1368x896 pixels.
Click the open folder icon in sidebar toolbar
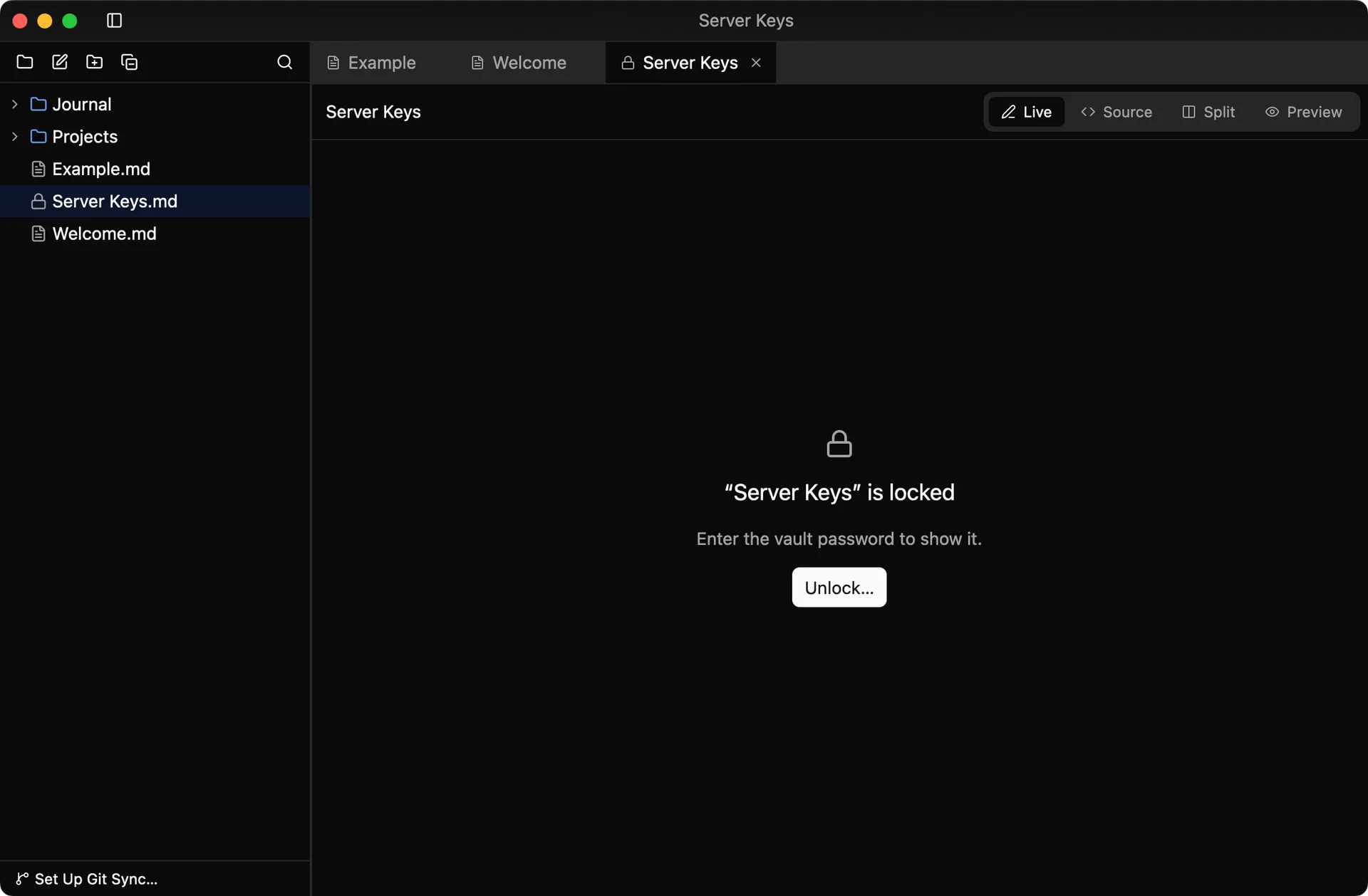point(25,62)
